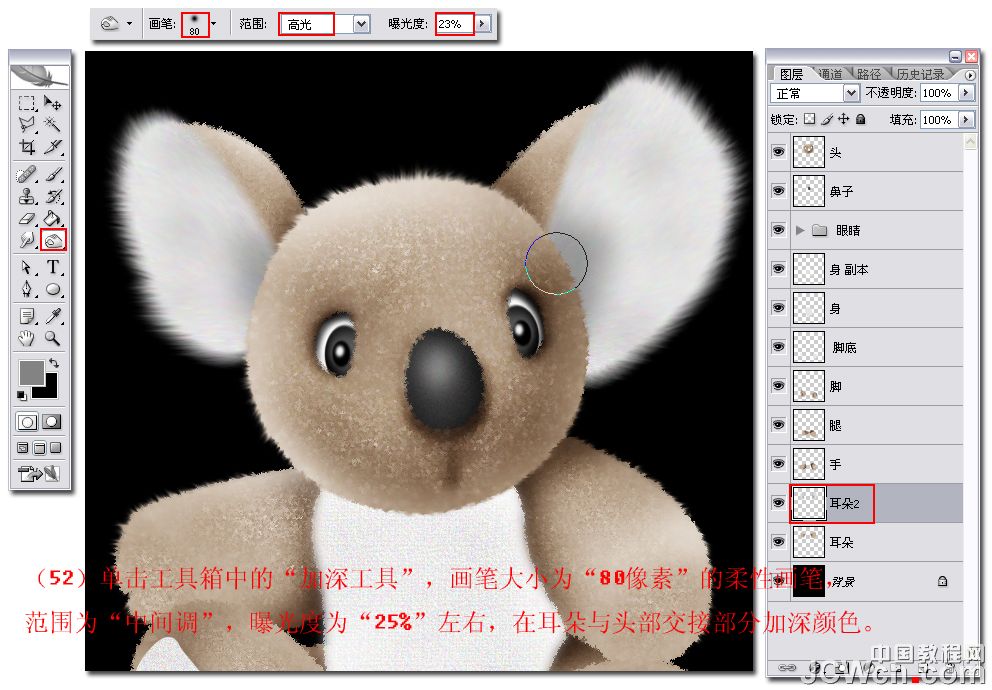Hide the 脚底 layer

[778, 347]
